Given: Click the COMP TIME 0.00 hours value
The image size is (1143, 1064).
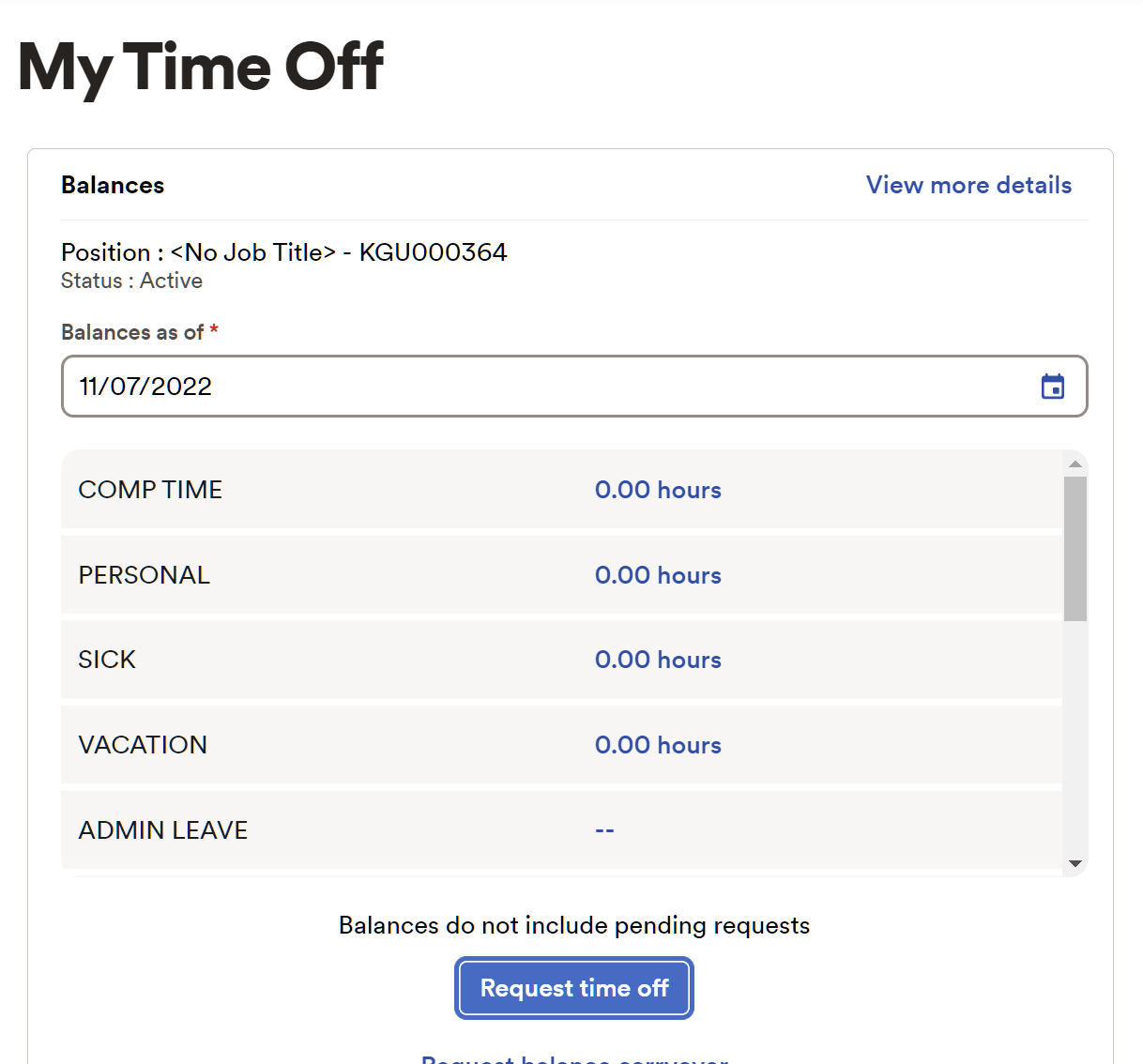Looking at the screenshot, I should [658, 490].
